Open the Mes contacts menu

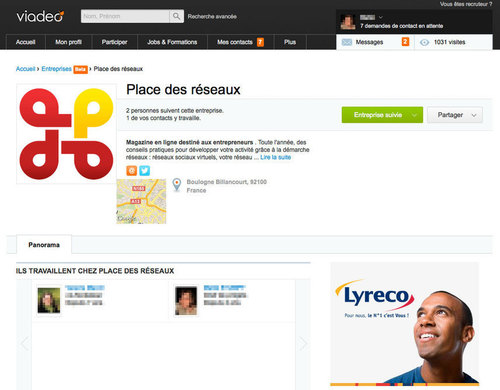click(240, 42)
